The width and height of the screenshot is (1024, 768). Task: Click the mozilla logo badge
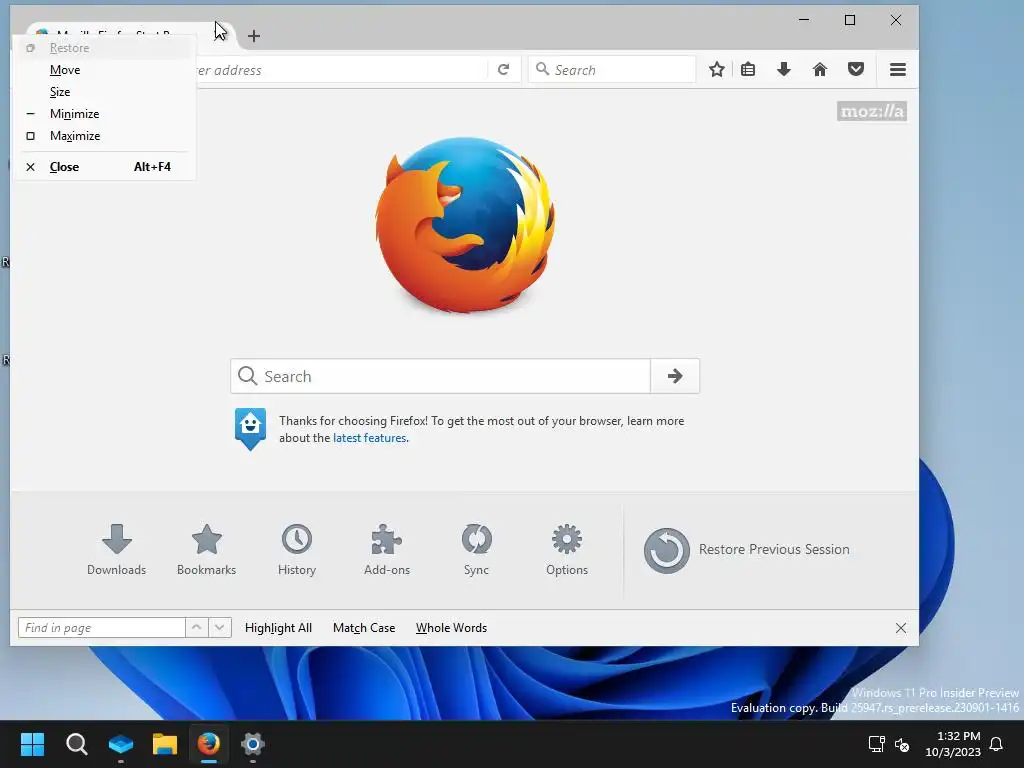[x=872, y=112]
